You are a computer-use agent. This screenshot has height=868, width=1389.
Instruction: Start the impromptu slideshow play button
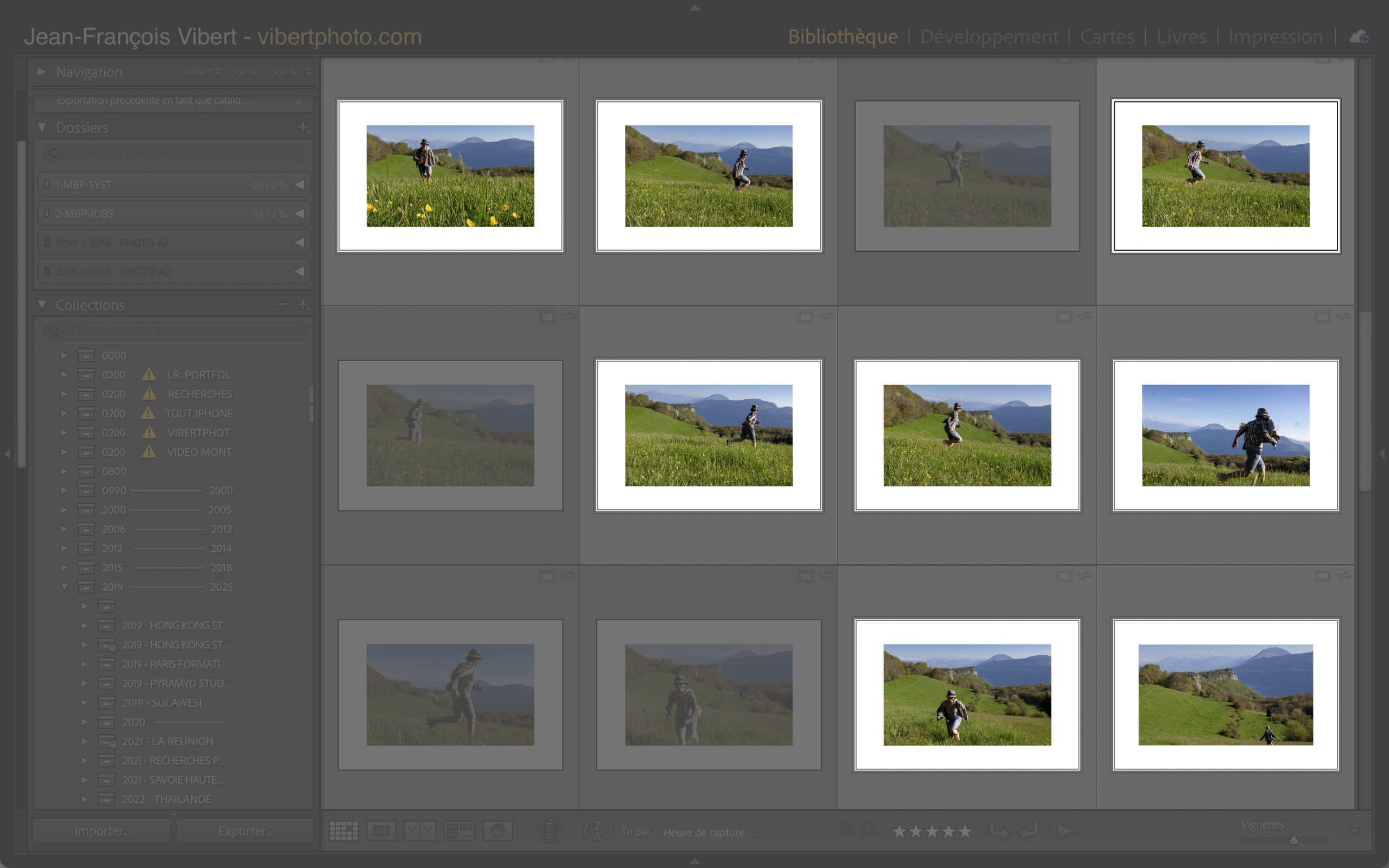(1064, 831)
